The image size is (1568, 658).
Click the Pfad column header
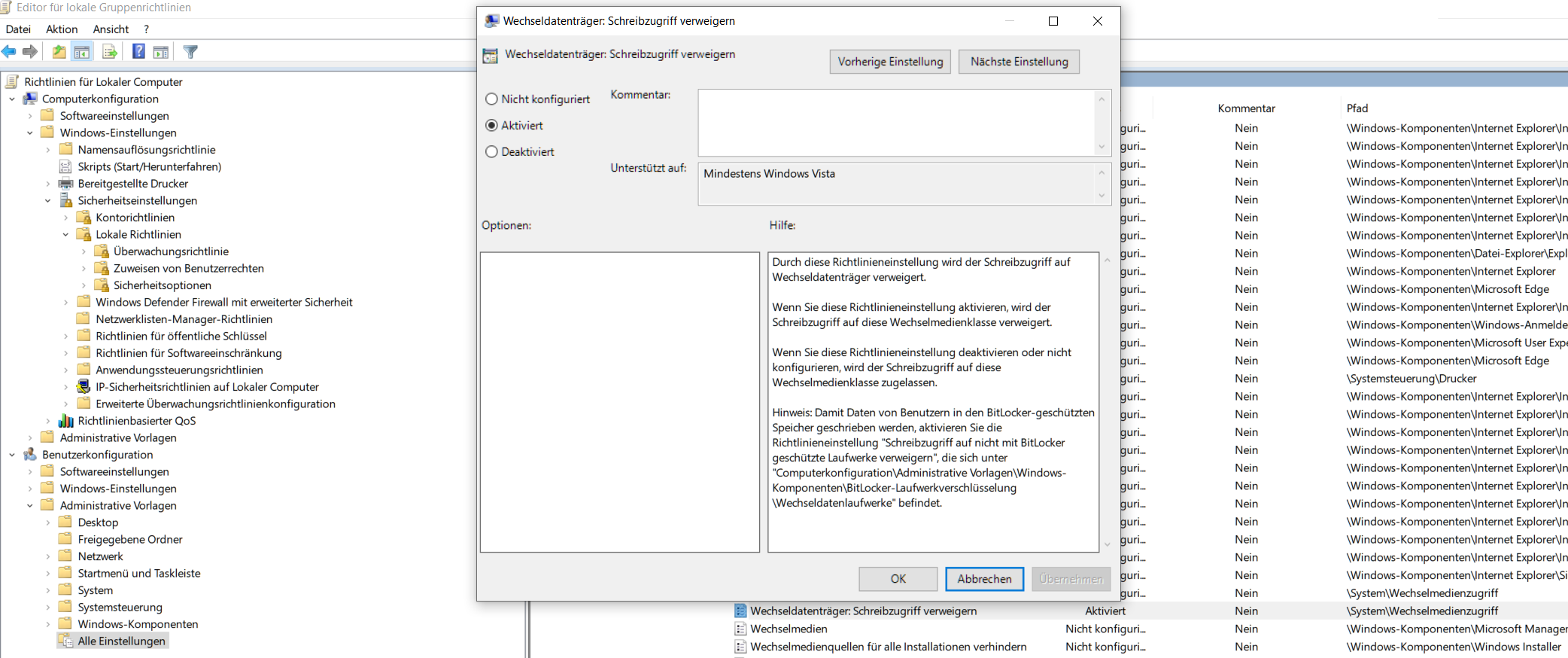coord(1357,108)
